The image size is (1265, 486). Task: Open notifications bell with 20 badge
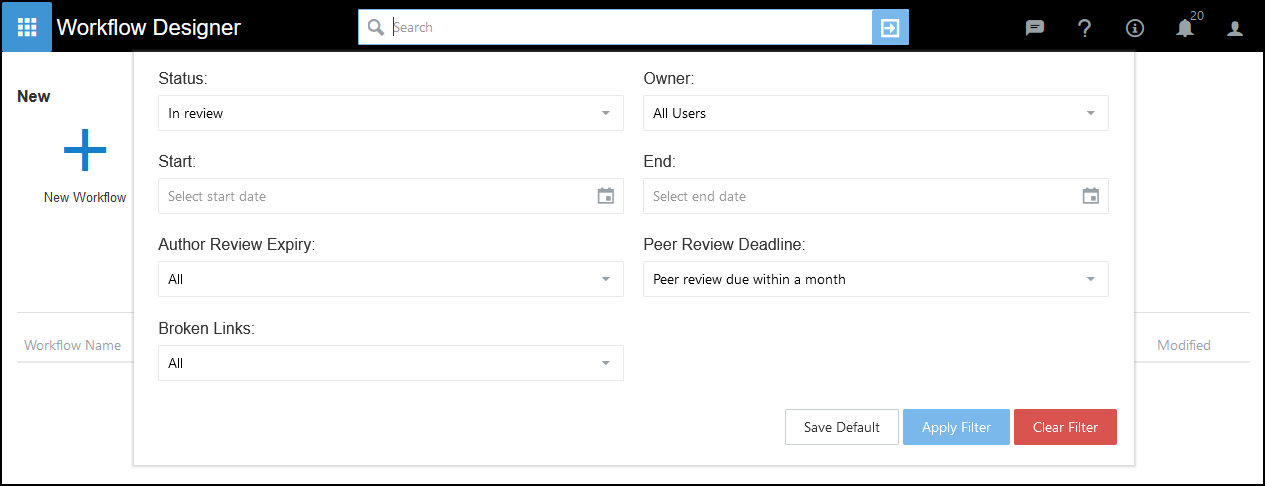pos(1185,28)
